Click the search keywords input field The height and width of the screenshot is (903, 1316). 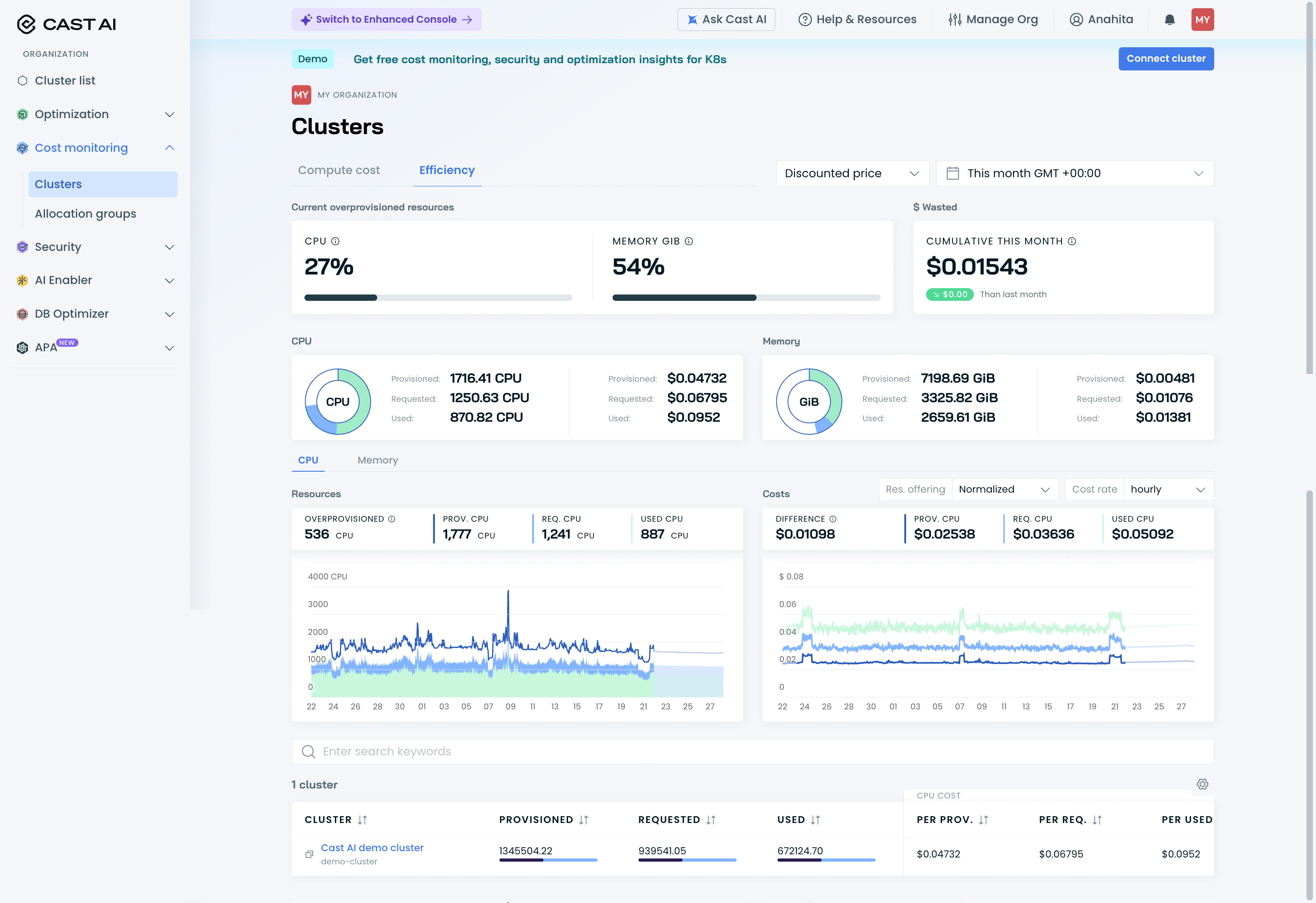click(x=752, y=751)
